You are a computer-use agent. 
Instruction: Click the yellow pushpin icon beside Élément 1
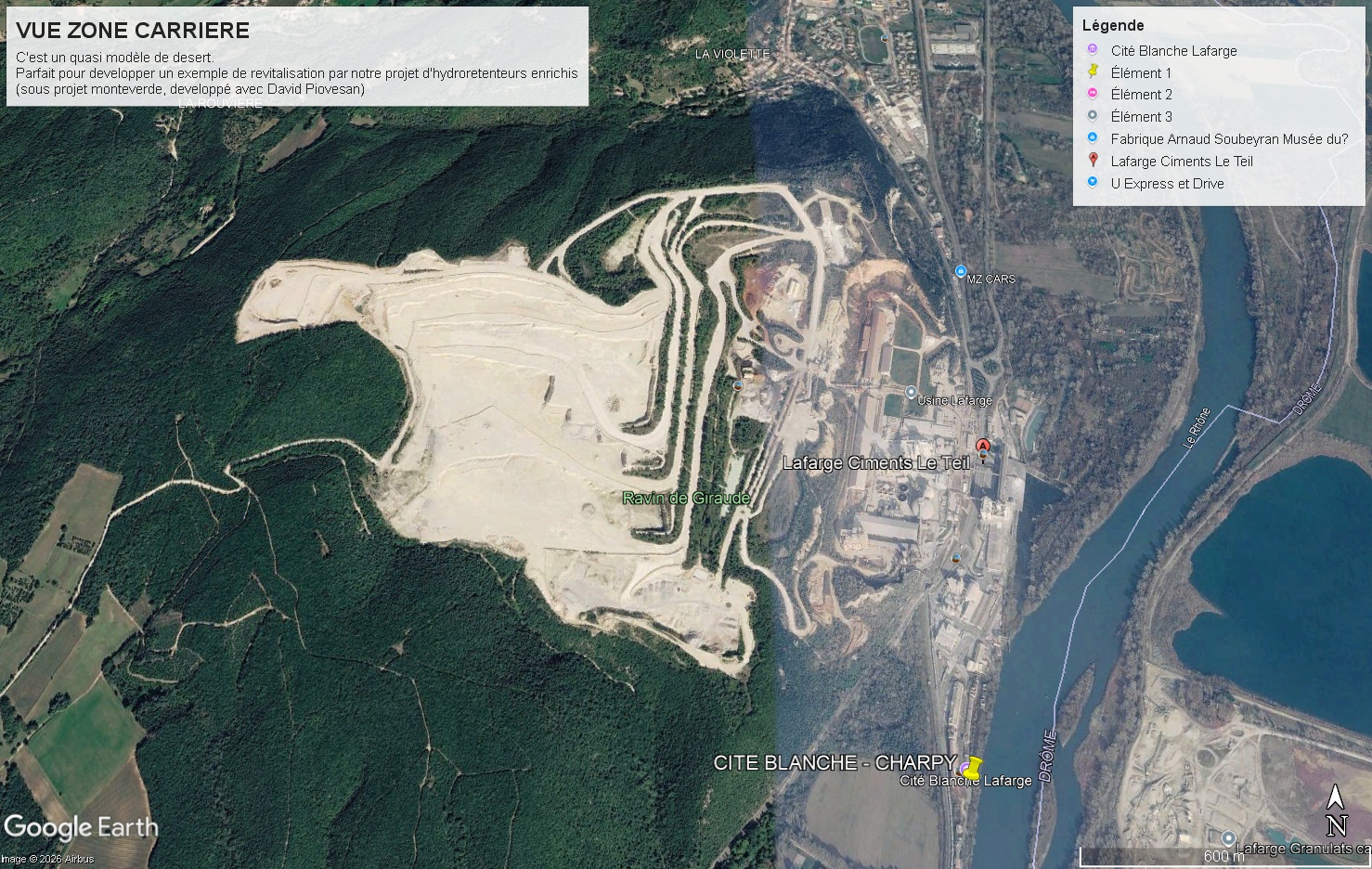(x=1093, y=71)
